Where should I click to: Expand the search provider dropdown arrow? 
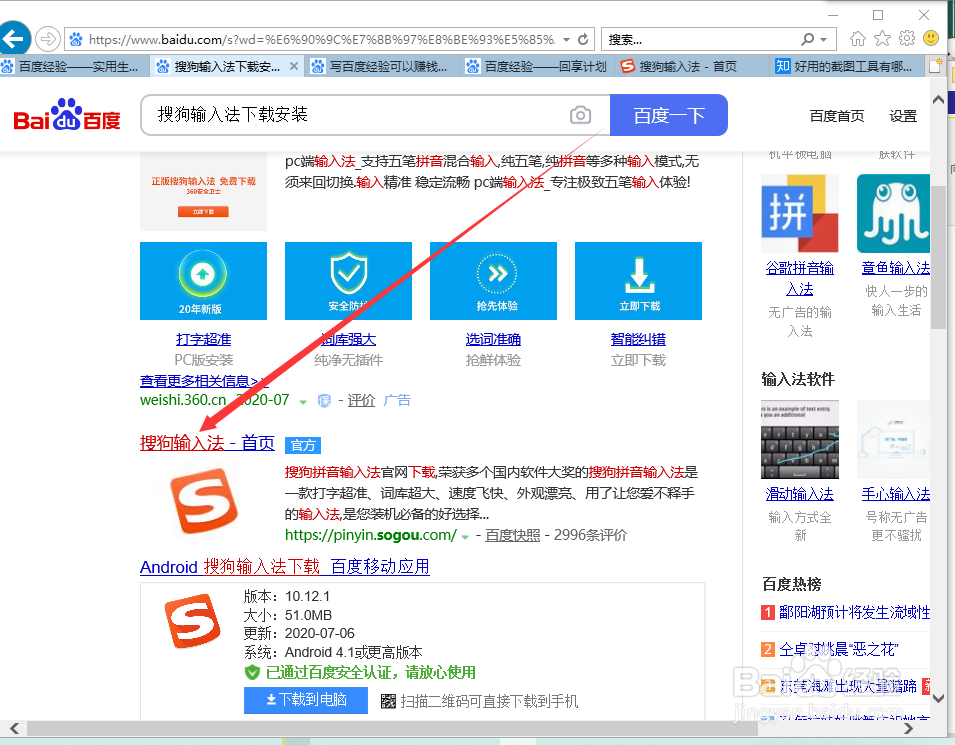823,40
